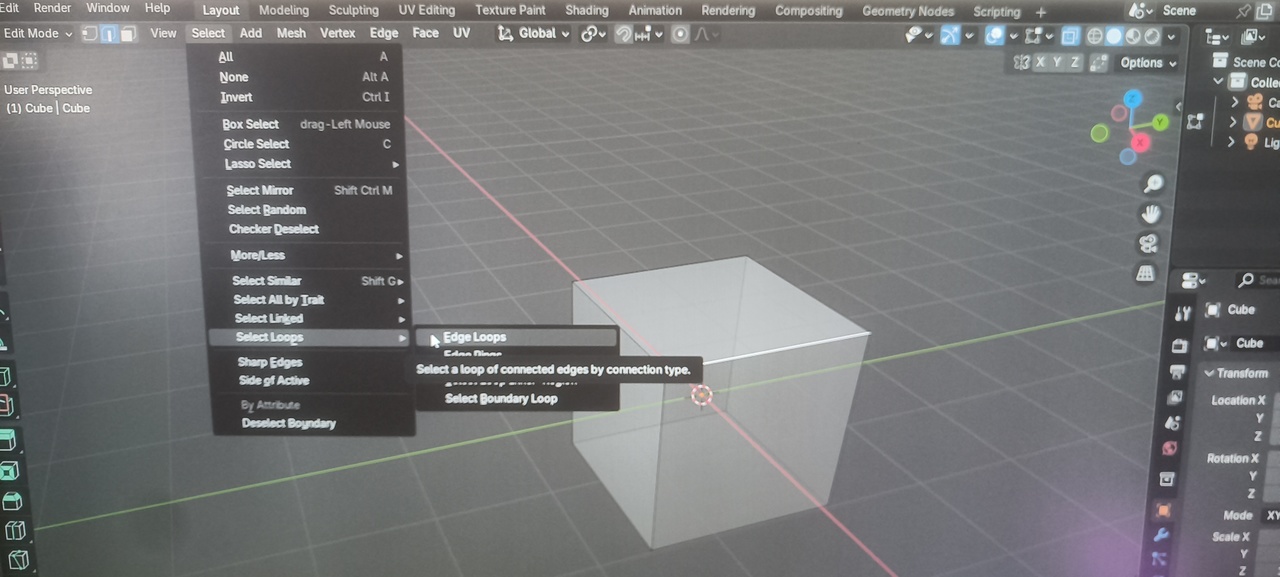
Task: Open Collection properties tab icon
Action: click(1166, 480)
